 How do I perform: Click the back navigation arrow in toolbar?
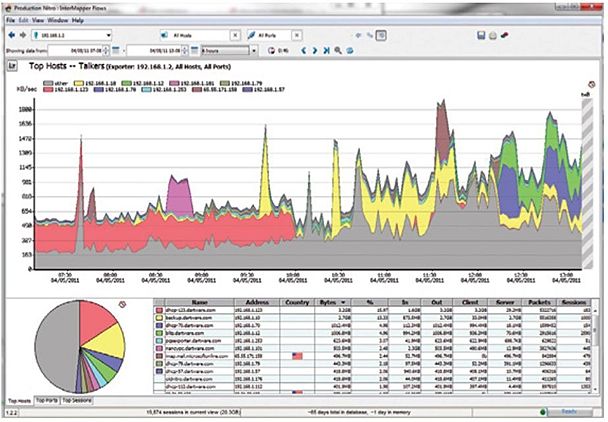click(9, 34)
